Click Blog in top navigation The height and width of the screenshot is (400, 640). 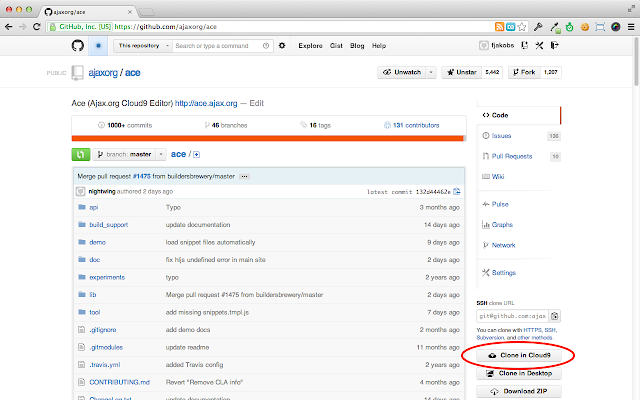point(357,46)
